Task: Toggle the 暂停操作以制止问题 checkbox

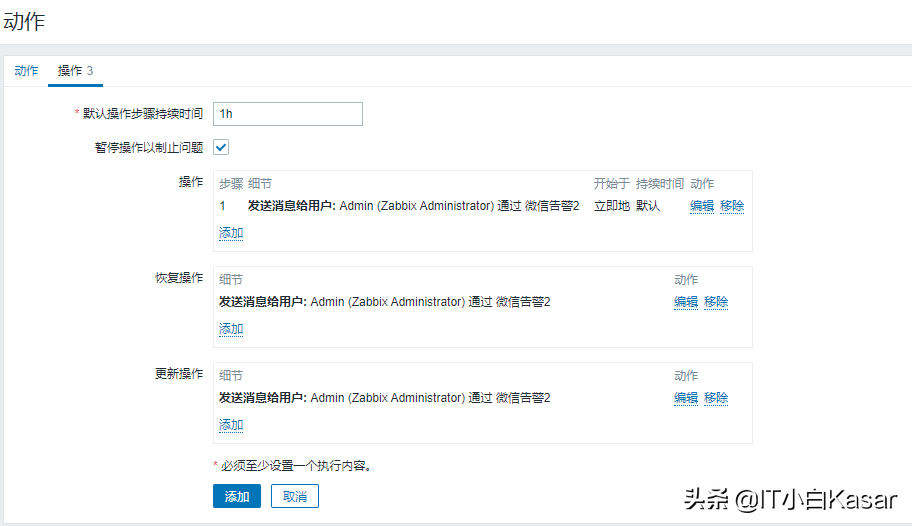Action: (222, 147)
